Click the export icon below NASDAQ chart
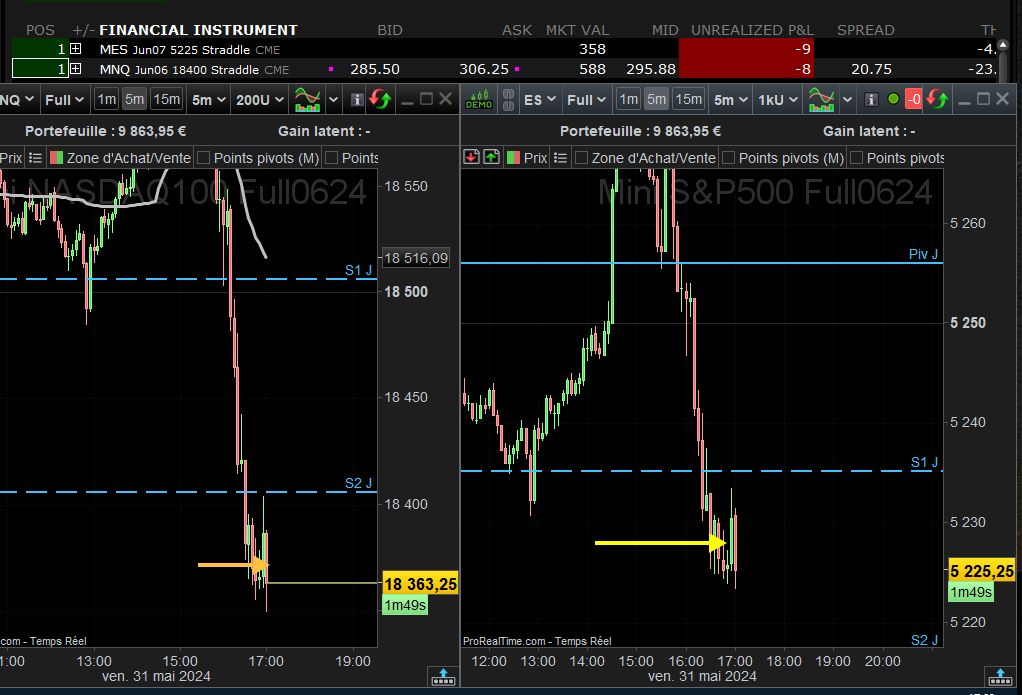The width and height of the screenshot is (1022, 695). click(443, 677)
